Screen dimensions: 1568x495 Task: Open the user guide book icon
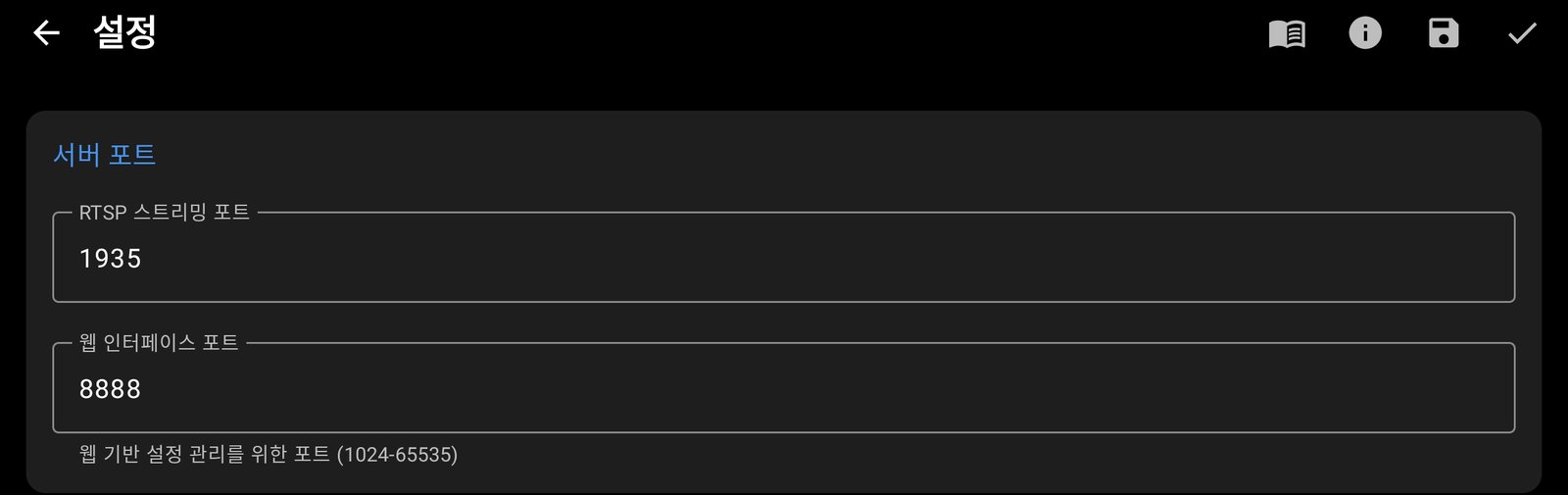pos(1287,33)
